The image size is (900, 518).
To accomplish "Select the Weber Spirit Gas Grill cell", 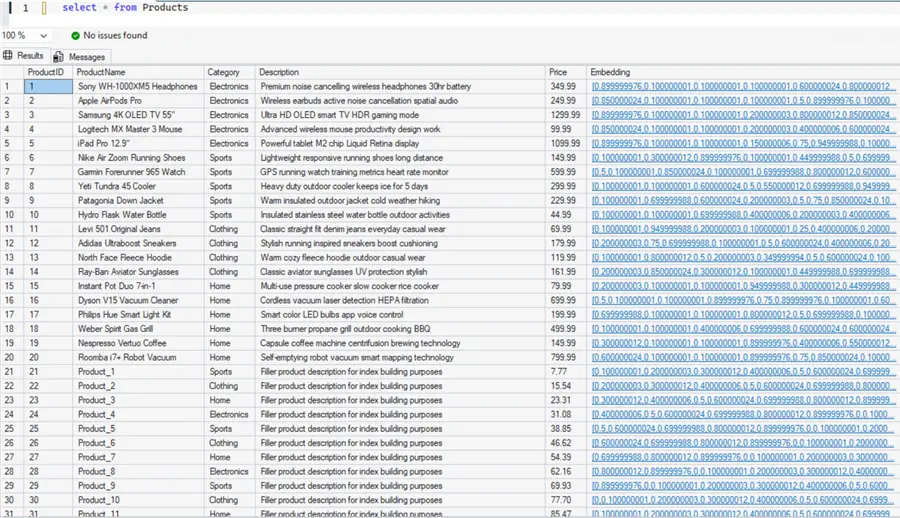I will click(138, 329).
